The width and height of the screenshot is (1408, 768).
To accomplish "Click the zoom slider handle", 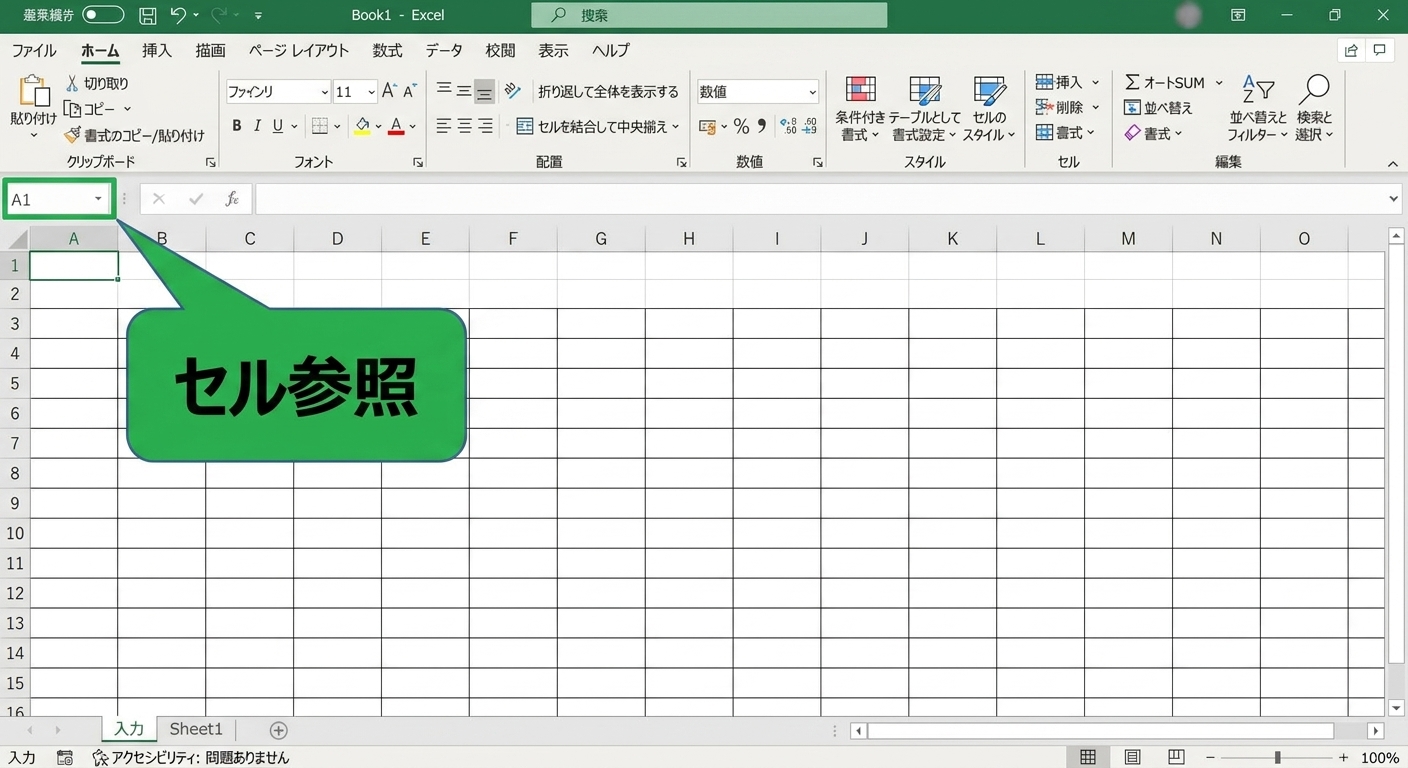I will coord(1277,758).
